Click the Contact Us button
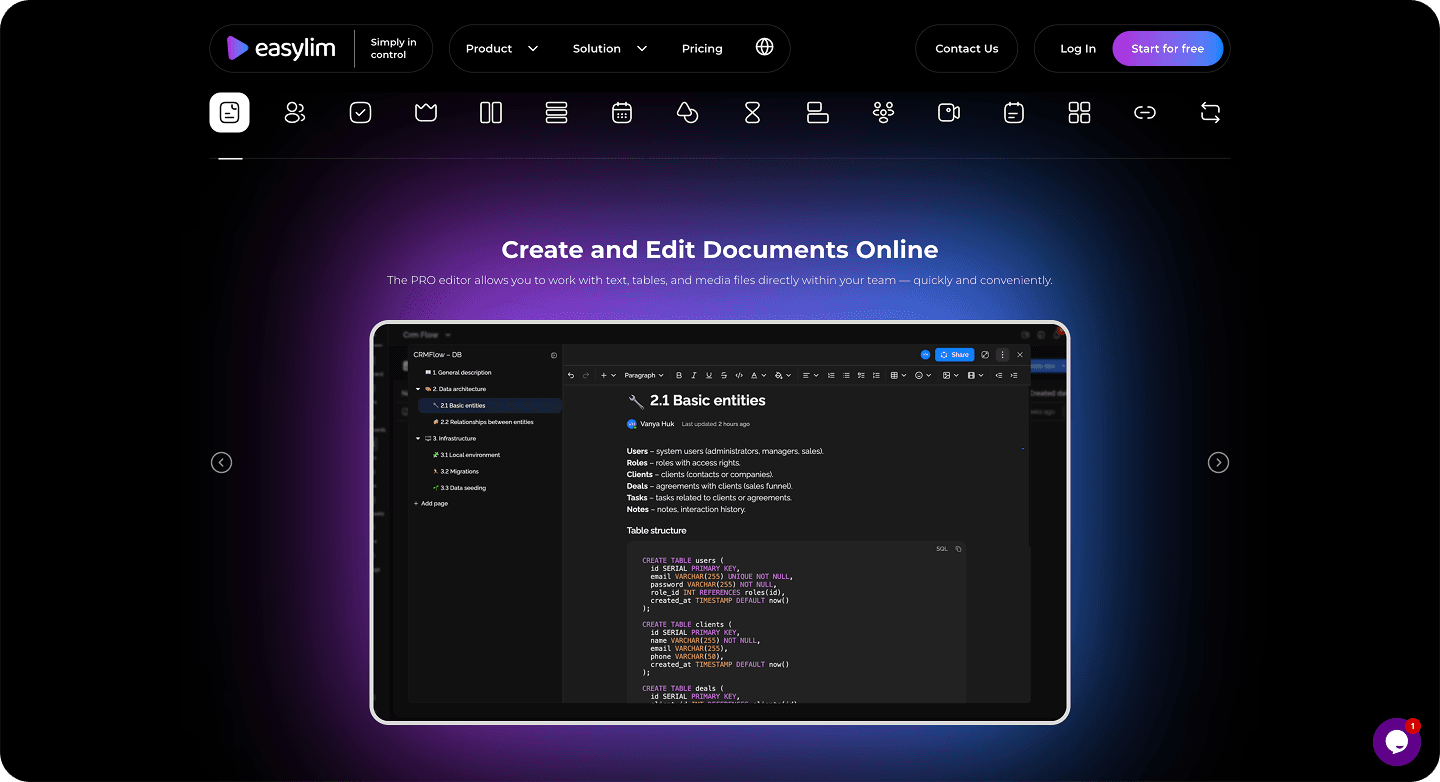 [966, 49]
